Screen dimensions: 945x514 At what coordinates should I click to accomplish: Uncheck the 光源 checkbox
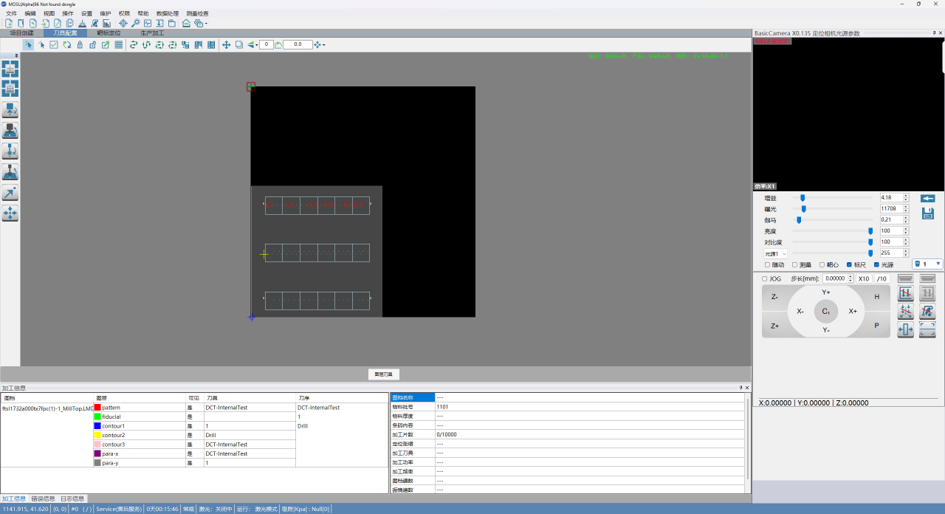point(876,265)
